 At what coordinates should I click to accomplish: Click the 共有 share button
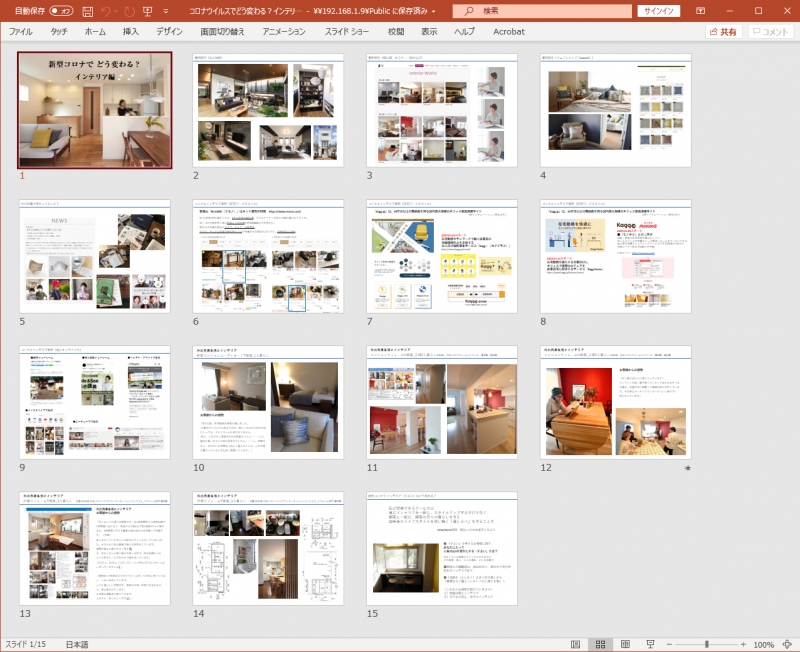(x=721, y=32)
